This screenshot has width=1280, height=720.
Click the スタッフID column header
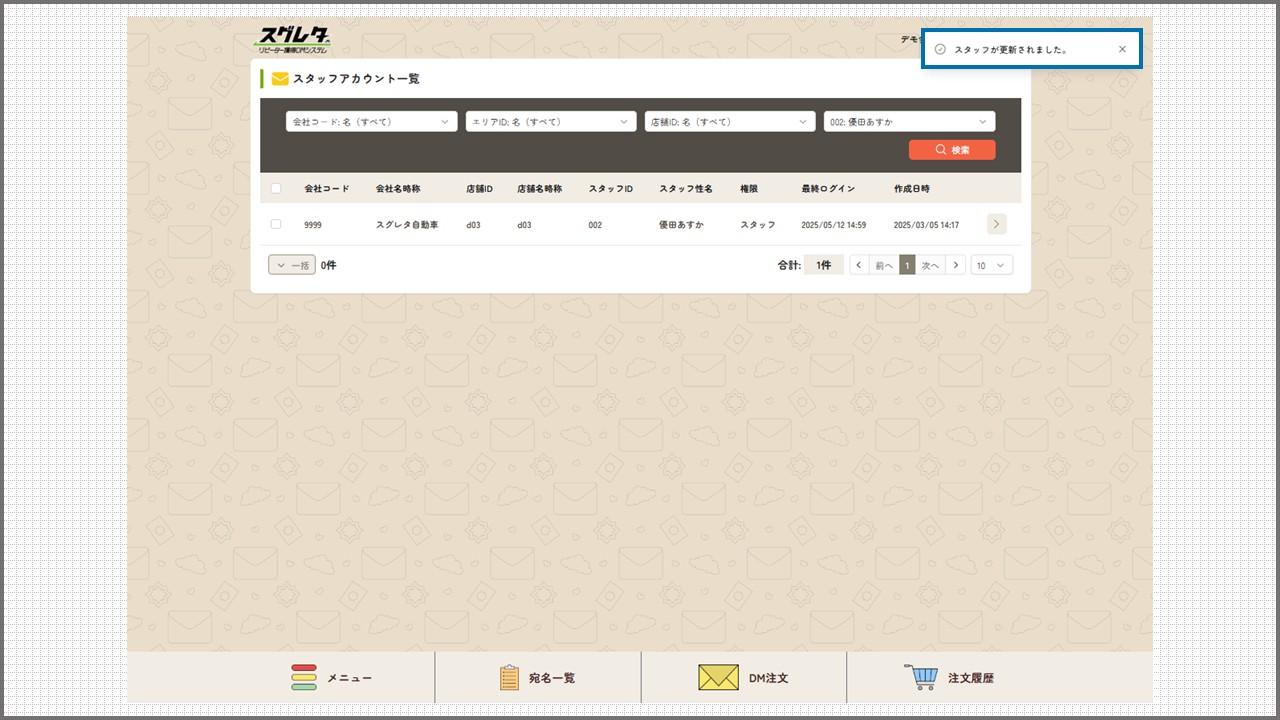(611, 189)
